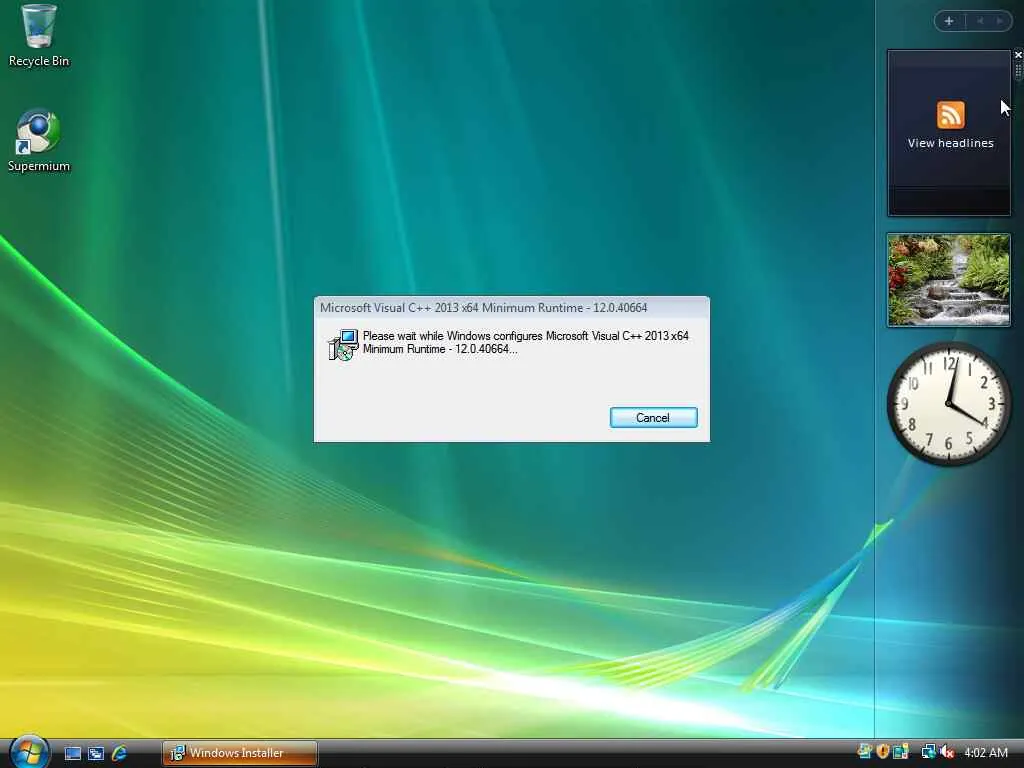Go to previous sidebar gadget page arrow
The width and height of the screenshot is (1024, 768).
980,21
